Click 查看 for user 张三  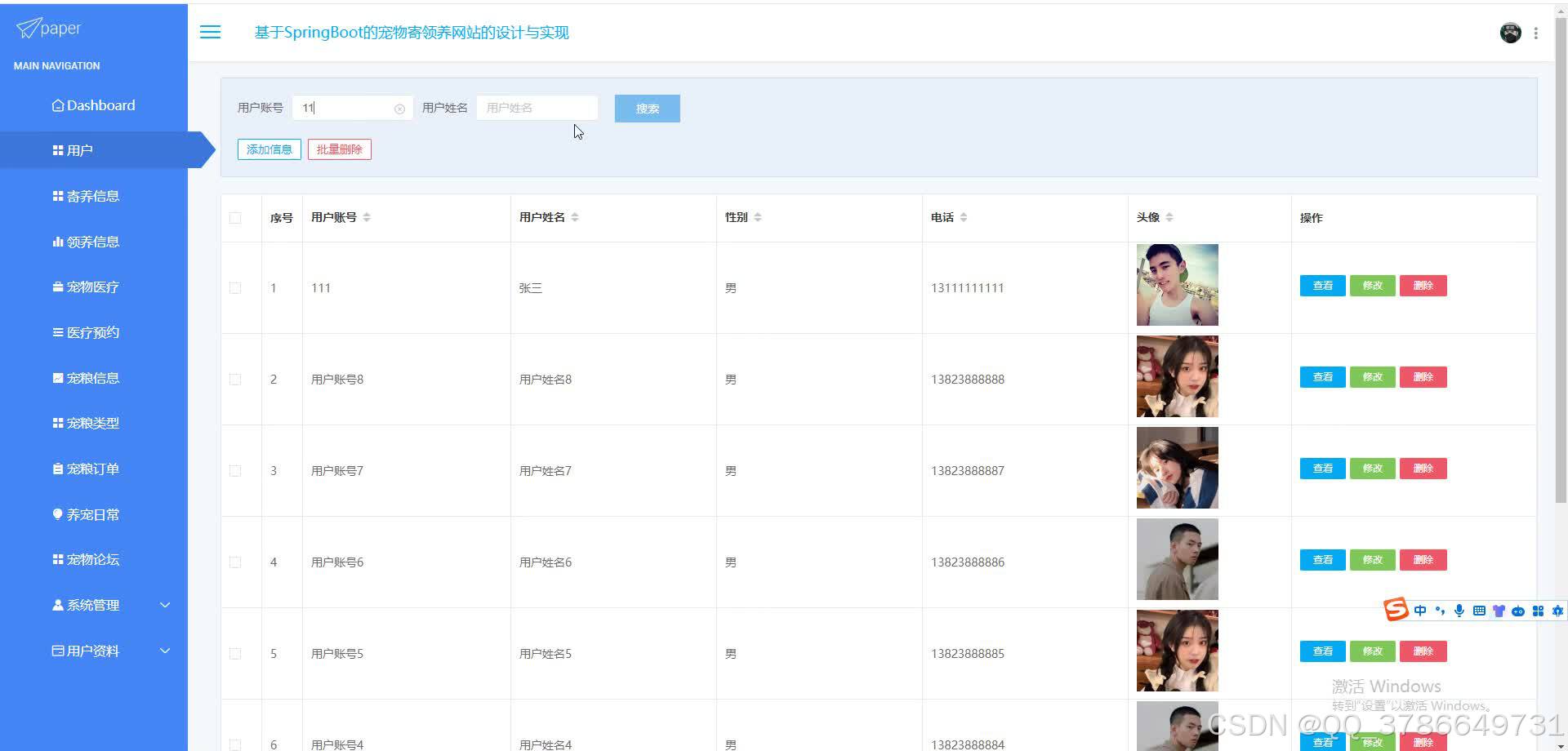pos(1322,286)
